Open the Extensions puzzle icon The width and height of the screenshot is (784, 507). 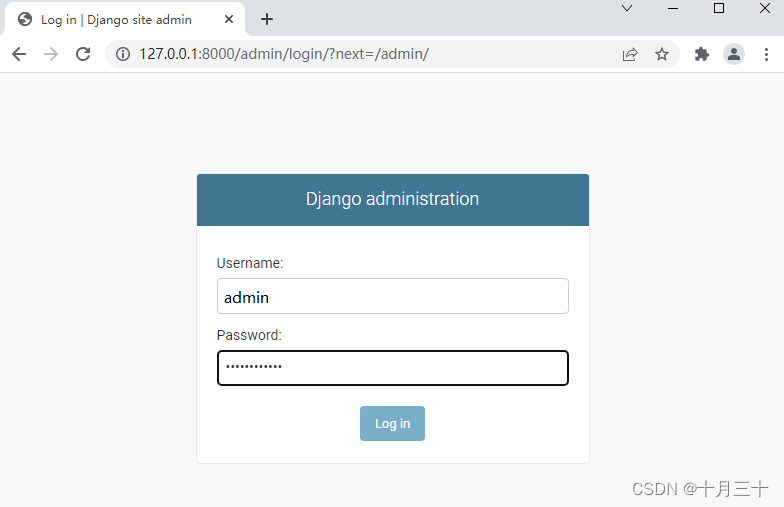click(702, 54)
